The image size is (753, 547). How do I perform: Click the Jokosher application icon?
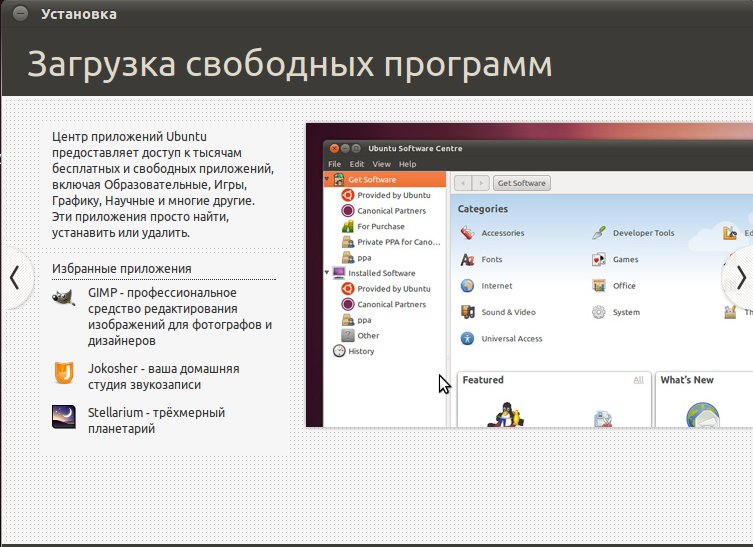point(63,373)
